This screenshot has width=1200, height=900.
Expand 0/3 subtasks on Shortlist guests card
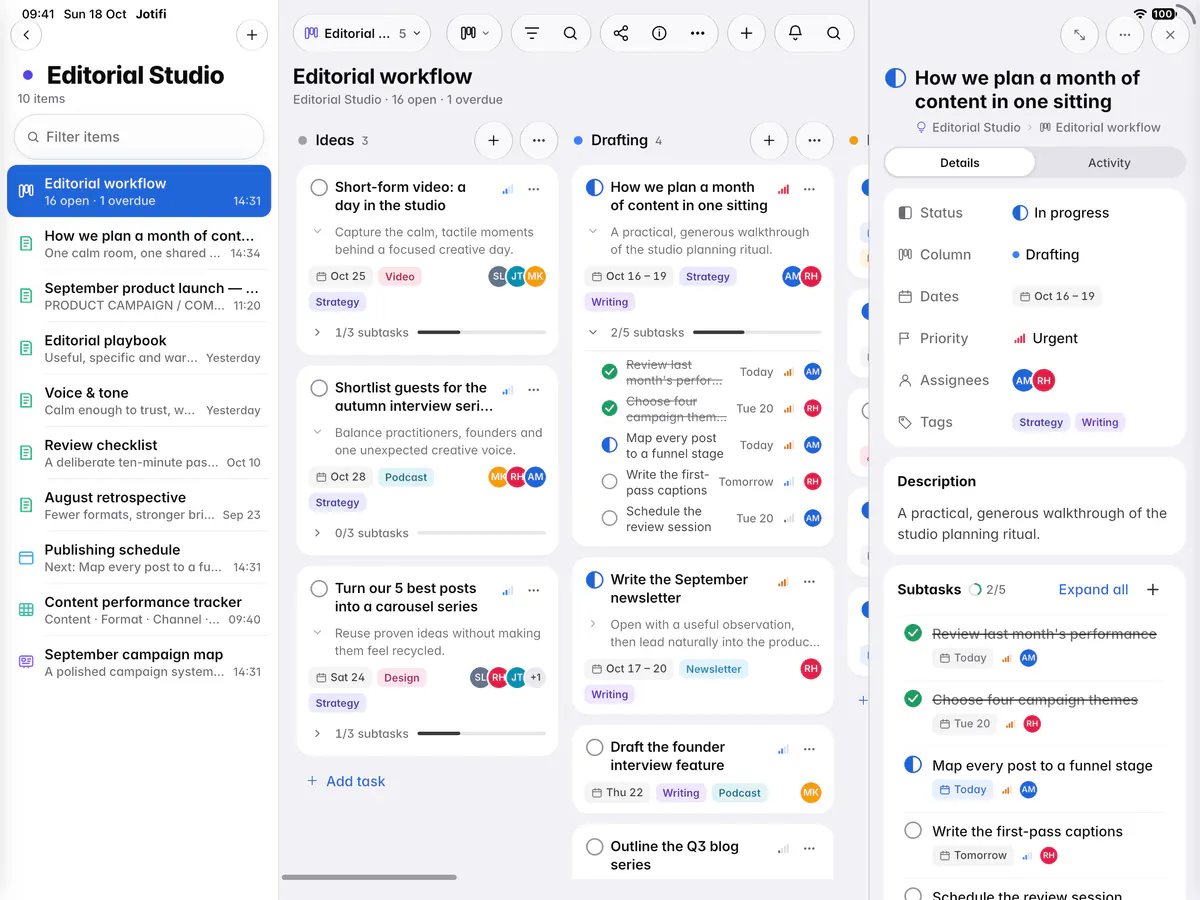(318, 533)
